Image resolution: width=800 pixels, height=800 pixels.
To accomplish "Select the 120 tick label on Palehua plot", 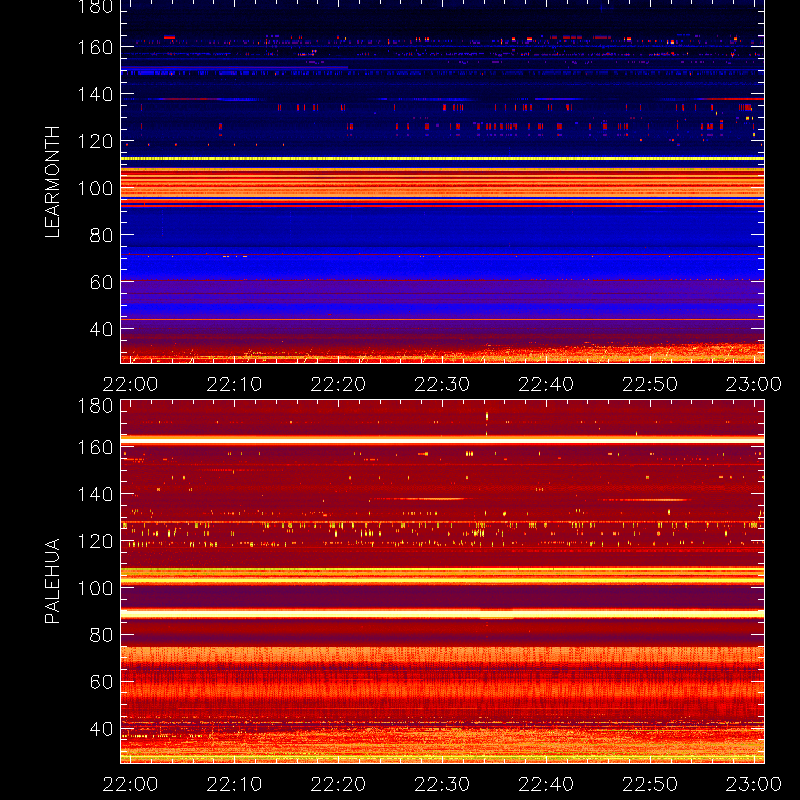I will tap(95, 541).
